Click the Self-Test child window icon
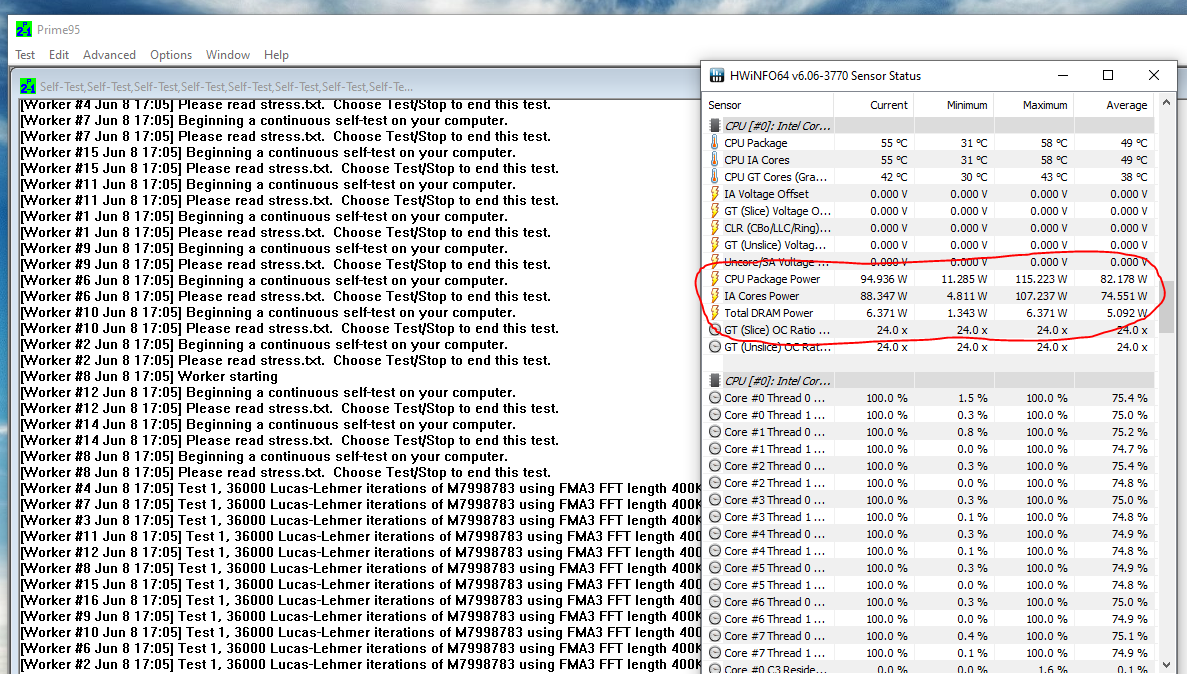 point(28,86)
